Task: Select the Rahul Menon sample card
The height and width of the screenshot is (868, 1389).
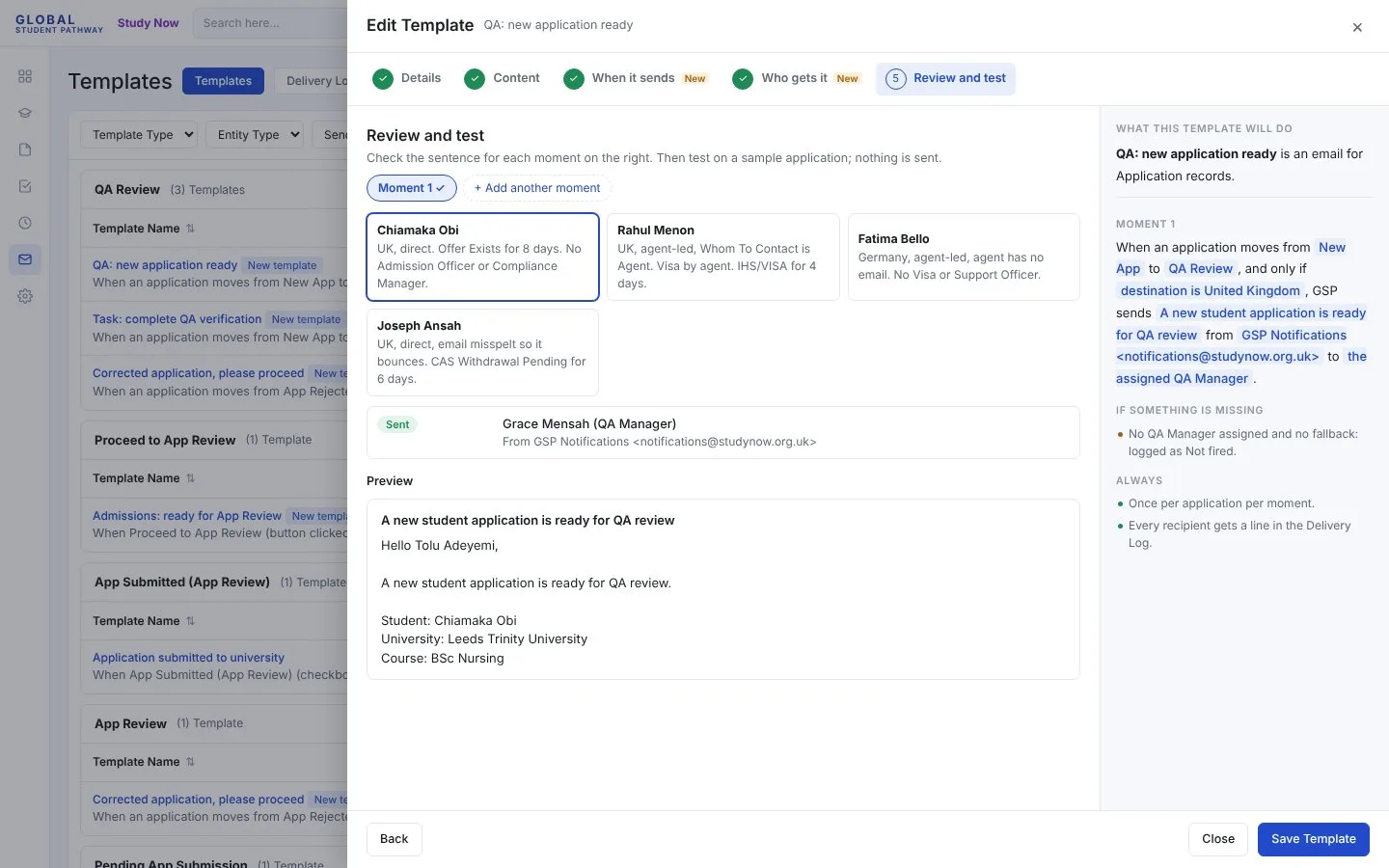Action: click(x=723, y=257)
